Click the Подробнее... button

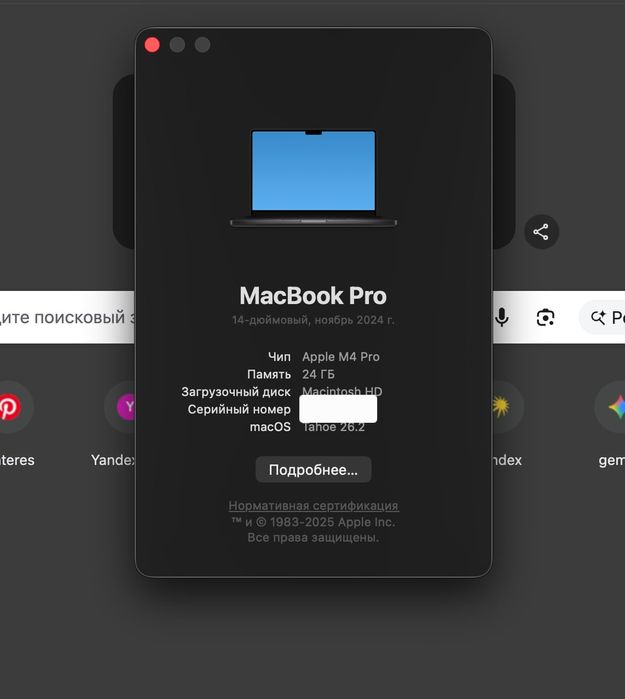pos(313,469)
